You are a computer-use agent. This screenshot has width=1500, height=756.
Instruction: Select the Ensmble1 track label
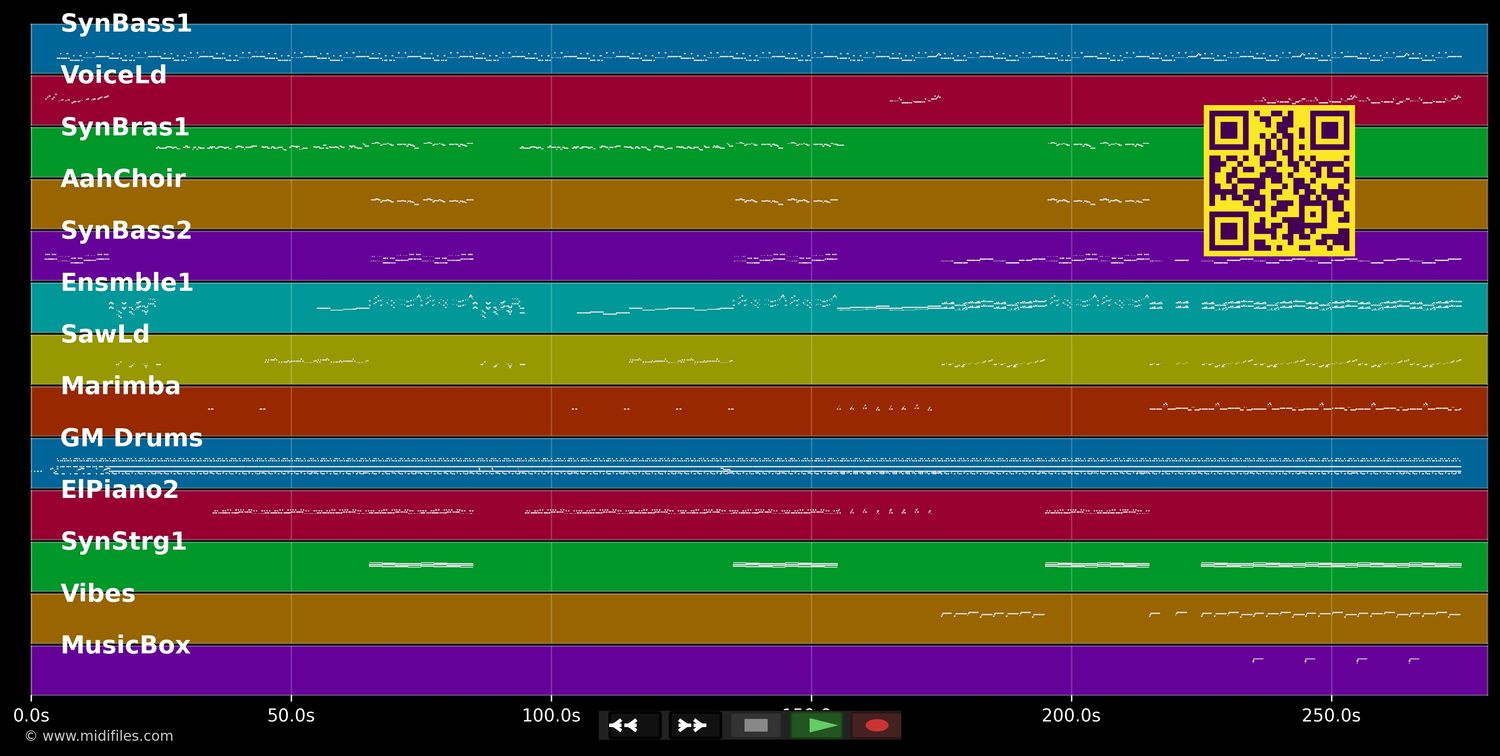[x=127, y=282]
